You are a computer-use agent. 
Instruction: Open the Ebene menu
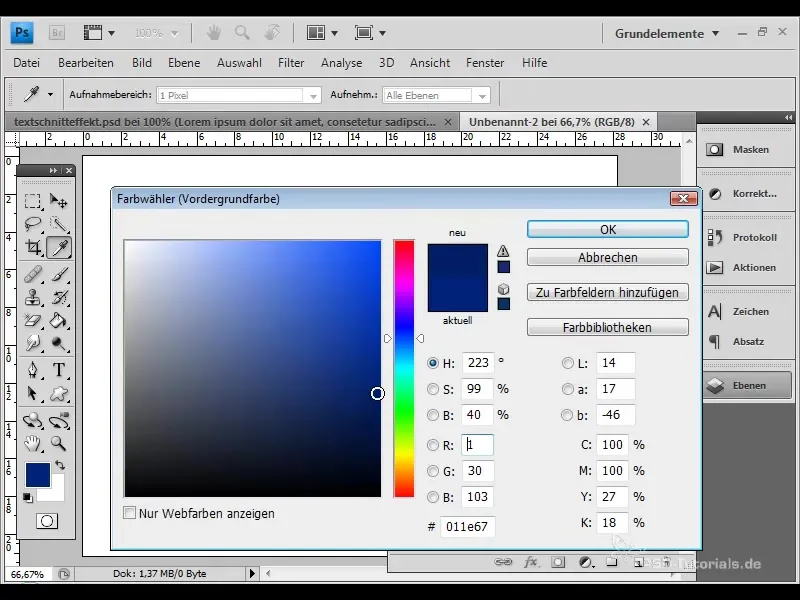(184, 63)
